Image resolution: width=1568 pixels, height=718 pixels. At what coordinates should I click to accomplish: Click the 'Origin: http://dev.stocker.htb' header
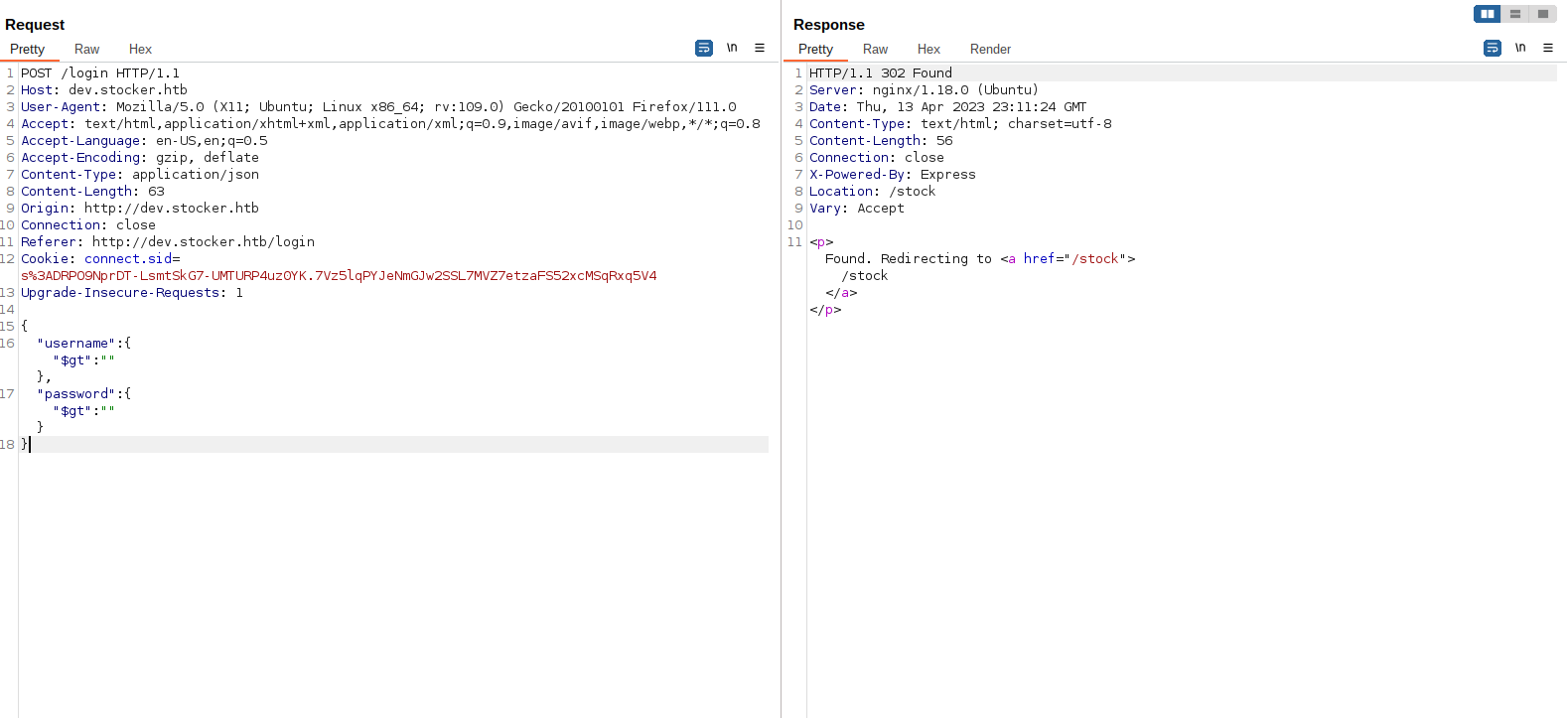click(x=140, y=208)
